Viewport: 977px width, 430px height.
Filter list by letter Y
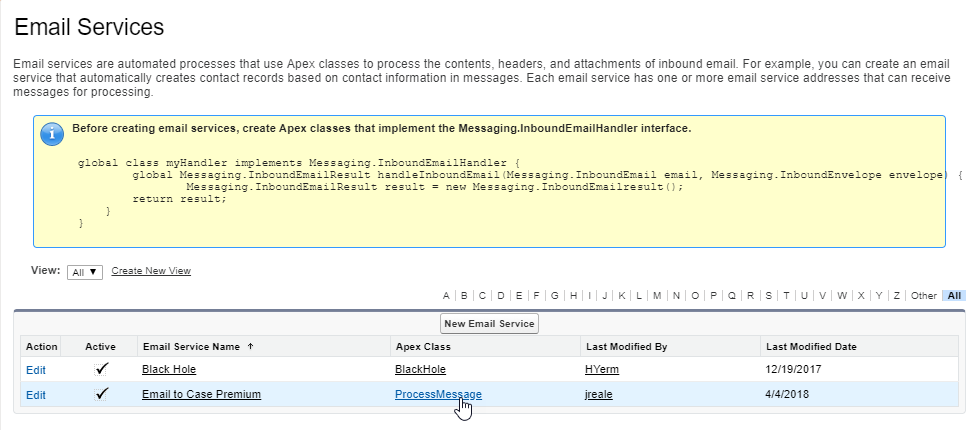pos(879,296)
